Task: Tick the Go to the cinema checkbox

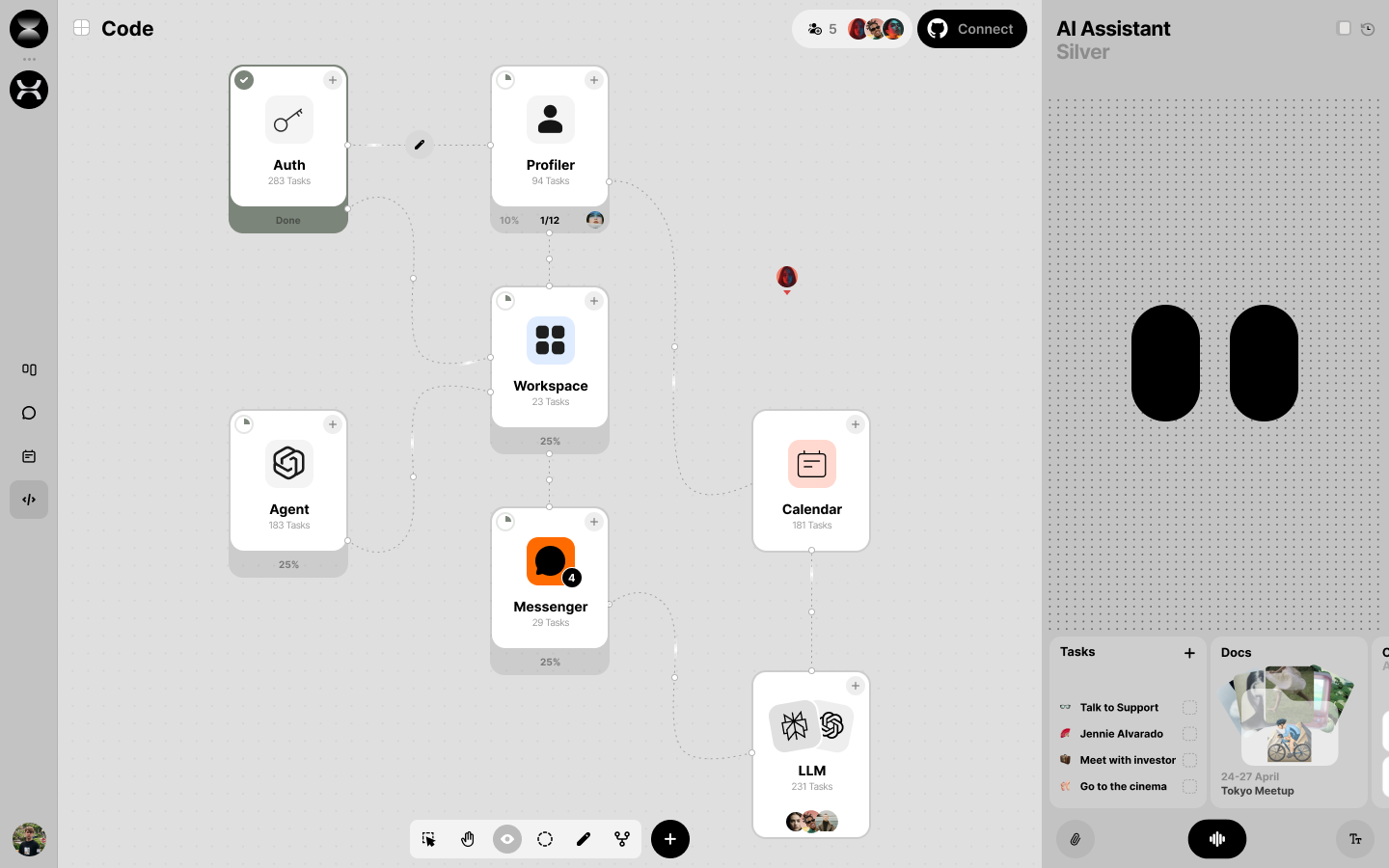Action: pyautogui.click(x=1189, y=786)
